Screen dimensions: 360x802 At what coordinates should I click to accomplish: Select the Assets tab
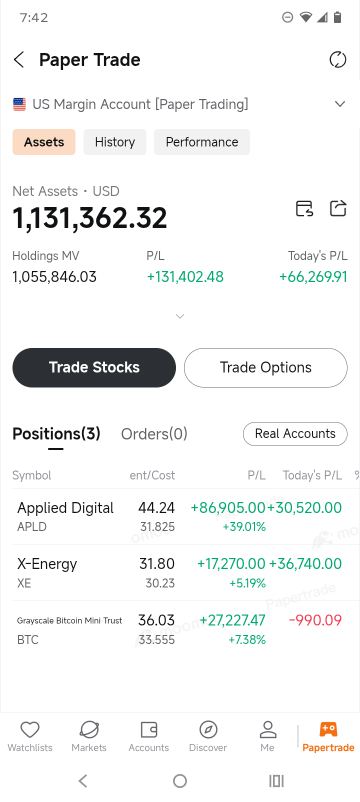(x=44, y=142)
